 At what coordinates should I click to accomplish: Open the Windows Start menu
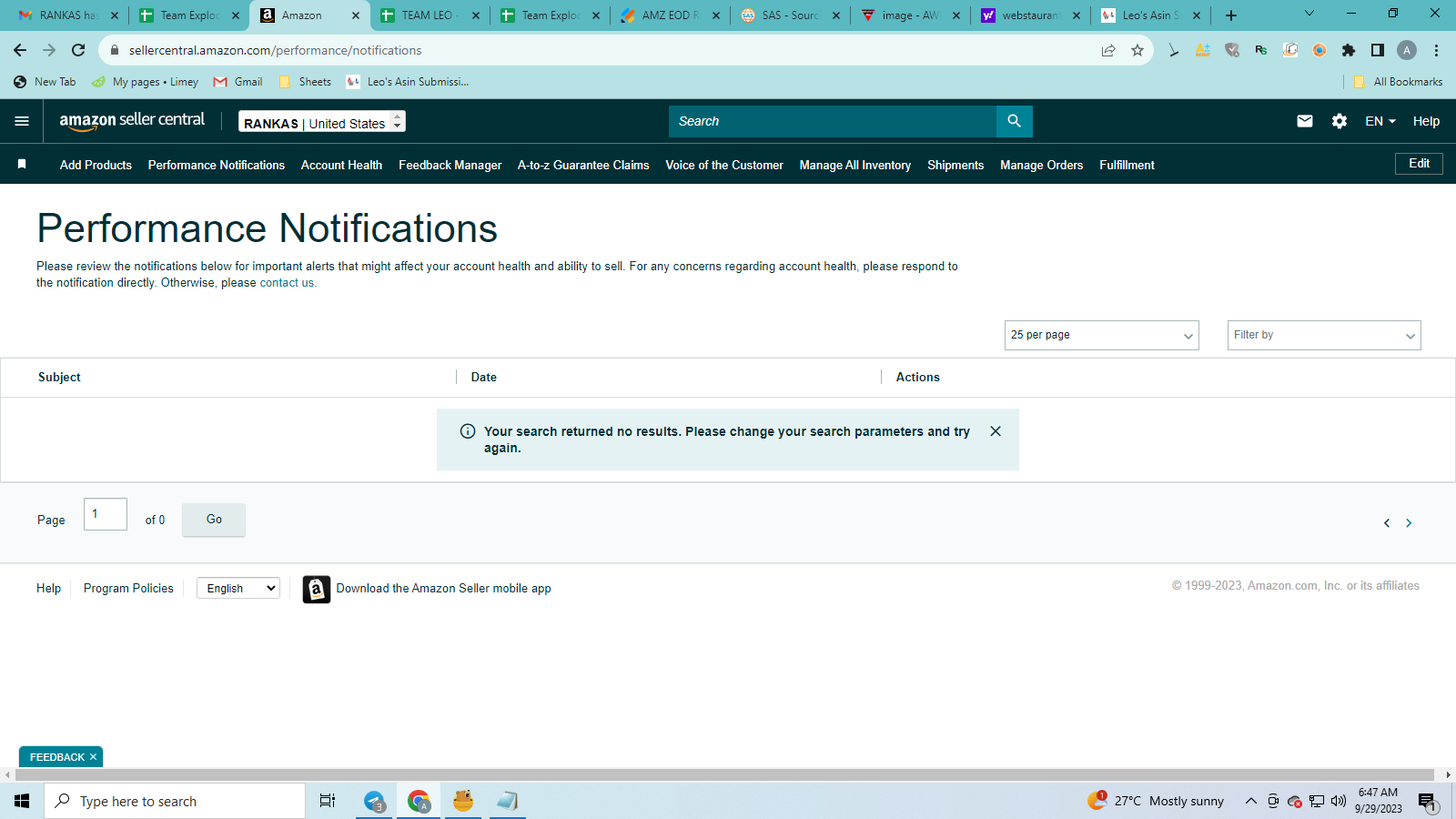22,801
